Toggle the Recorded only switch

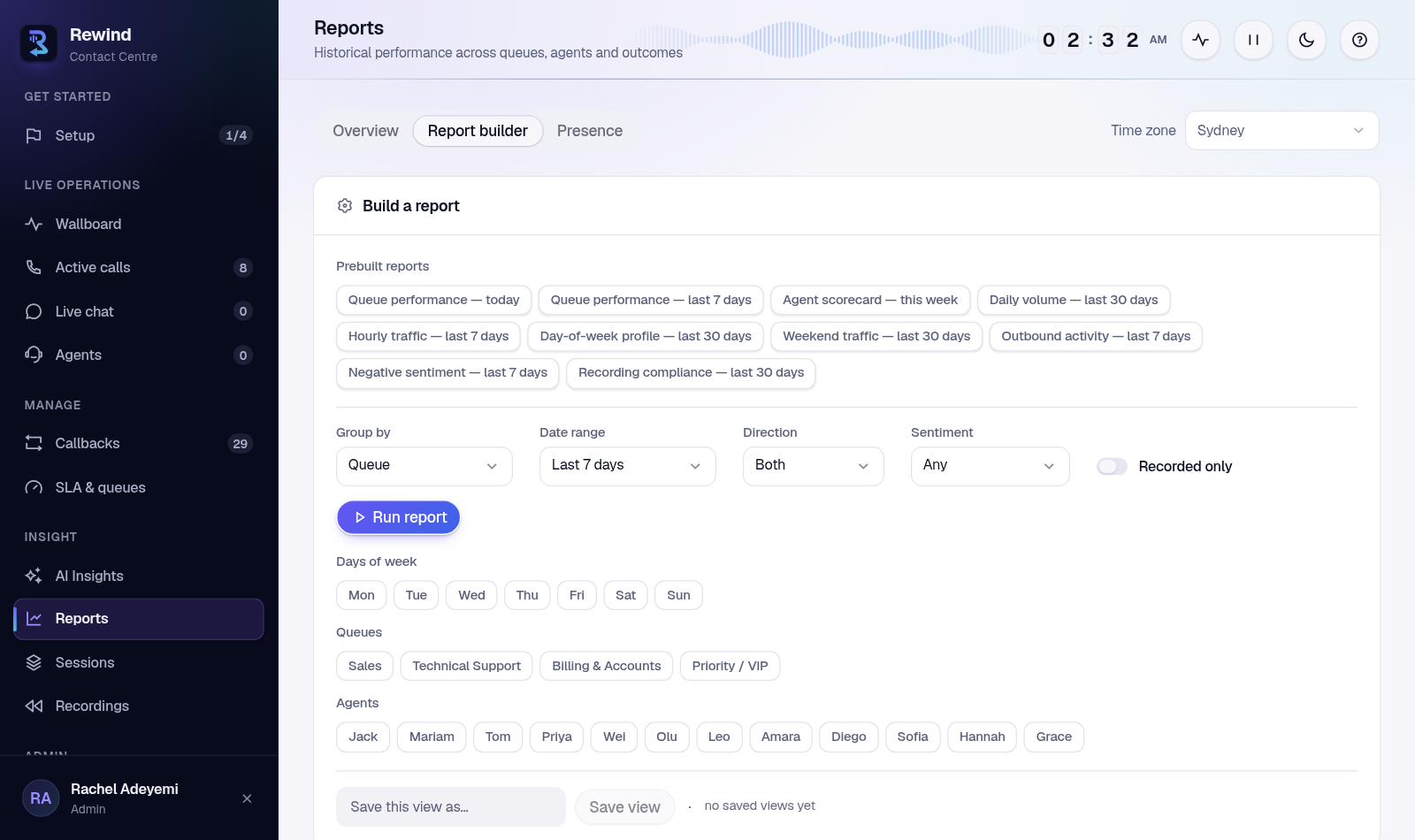[x=1112, y=466]
